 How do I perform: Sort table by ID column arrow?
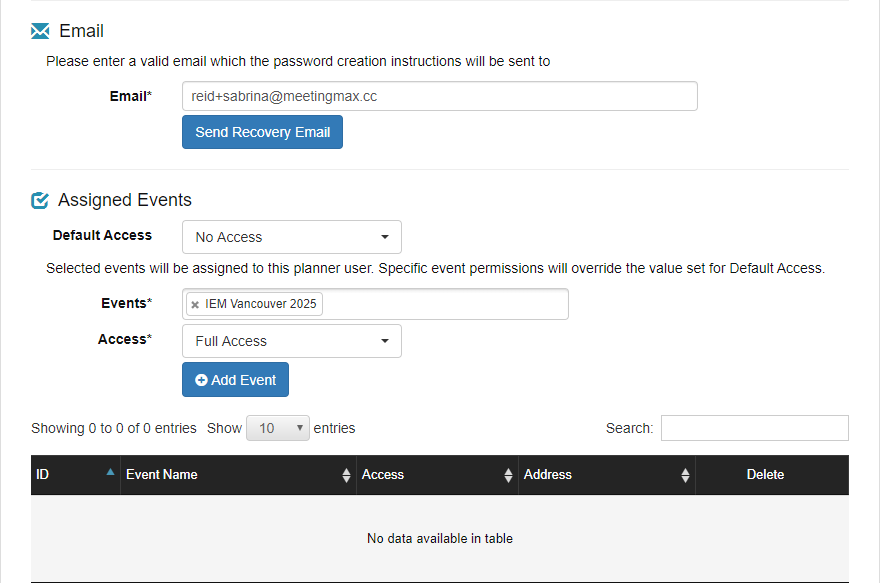[x=110, y=473]
